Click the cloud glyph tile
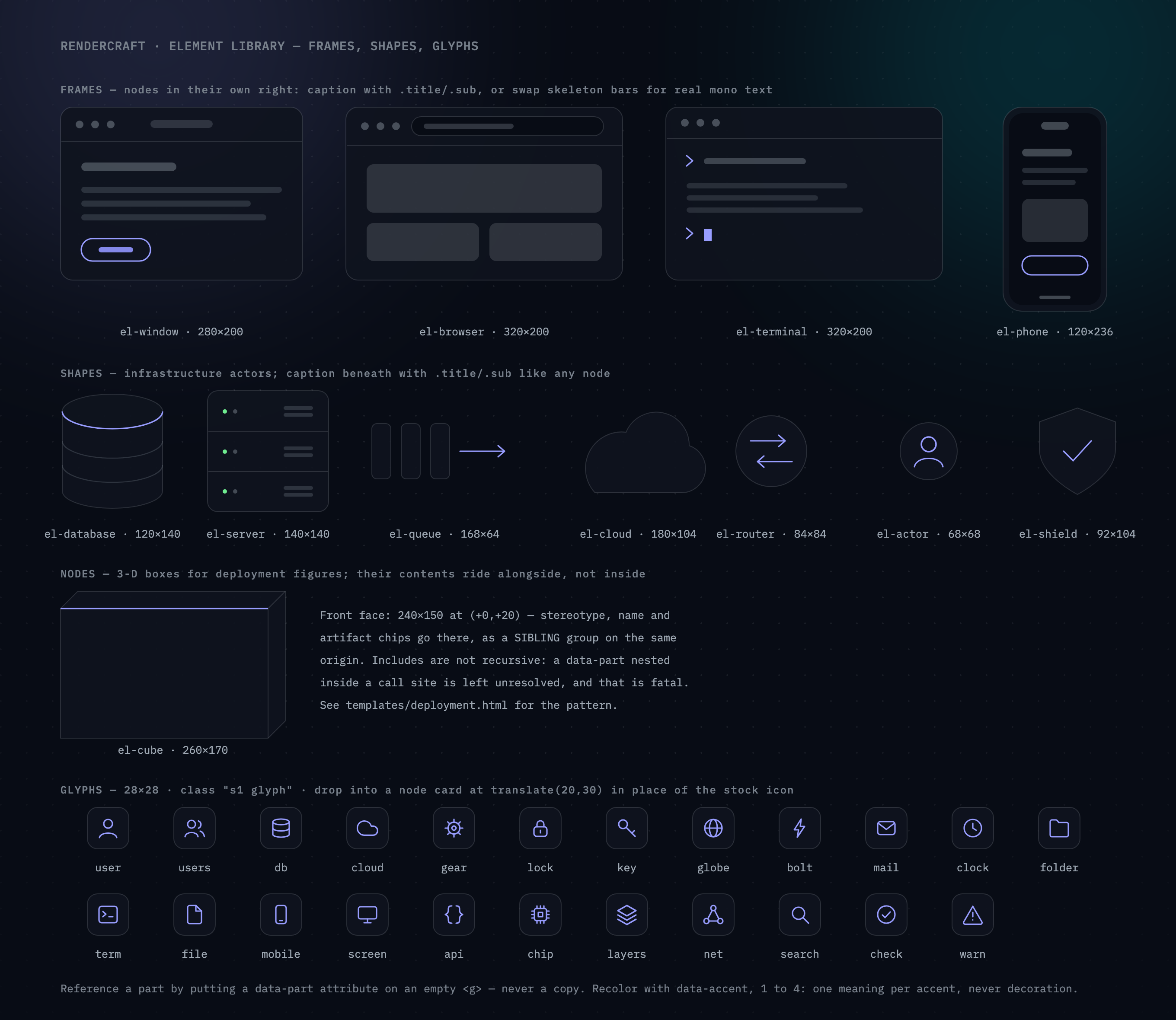 click(367, 828)
